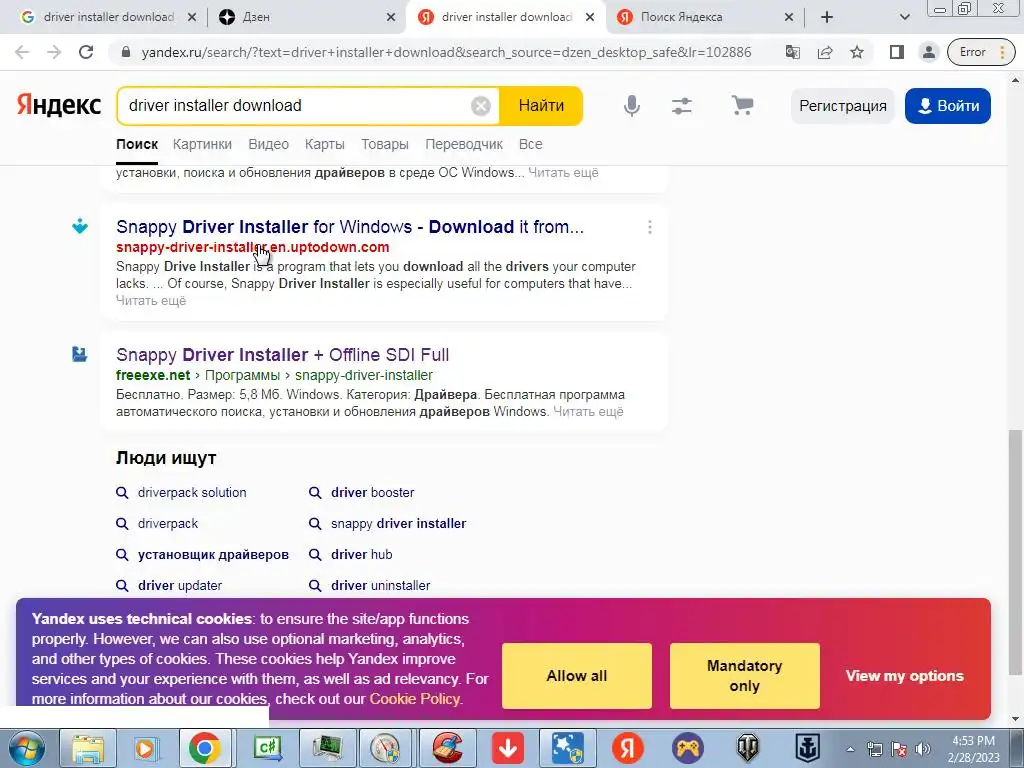Open Yandex Browser from the taskbar
1024x768 pixels.
[627, 748]
